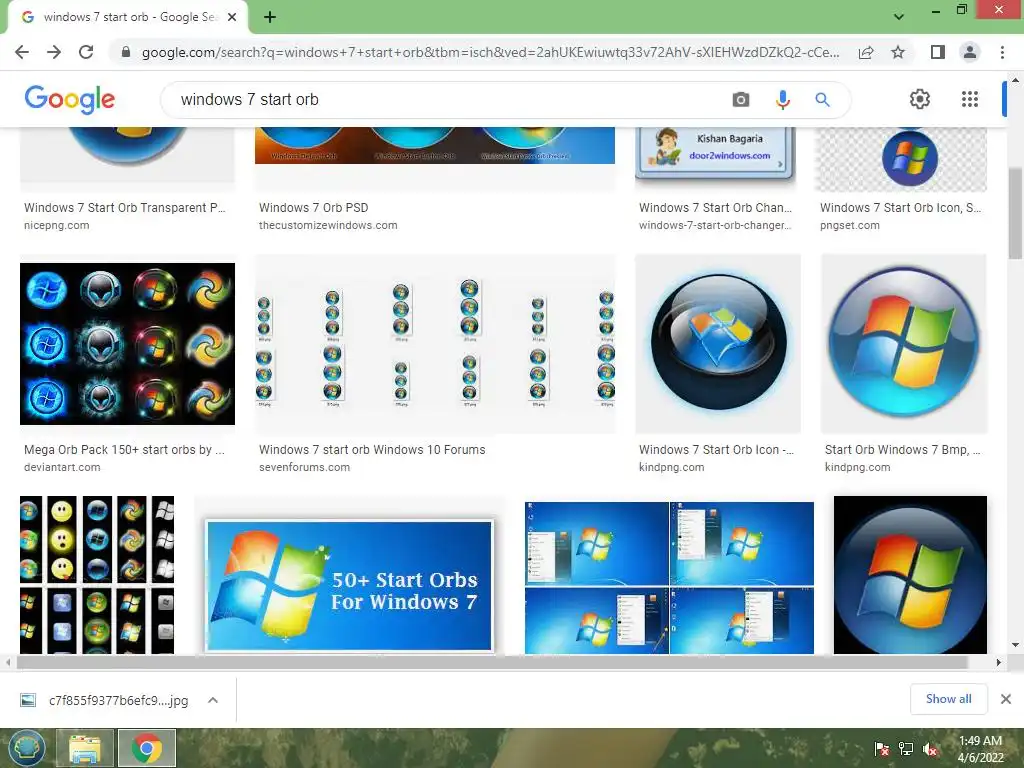
Task: Open the clock showing 1:49 AM
Action: (x=980, y=749)
